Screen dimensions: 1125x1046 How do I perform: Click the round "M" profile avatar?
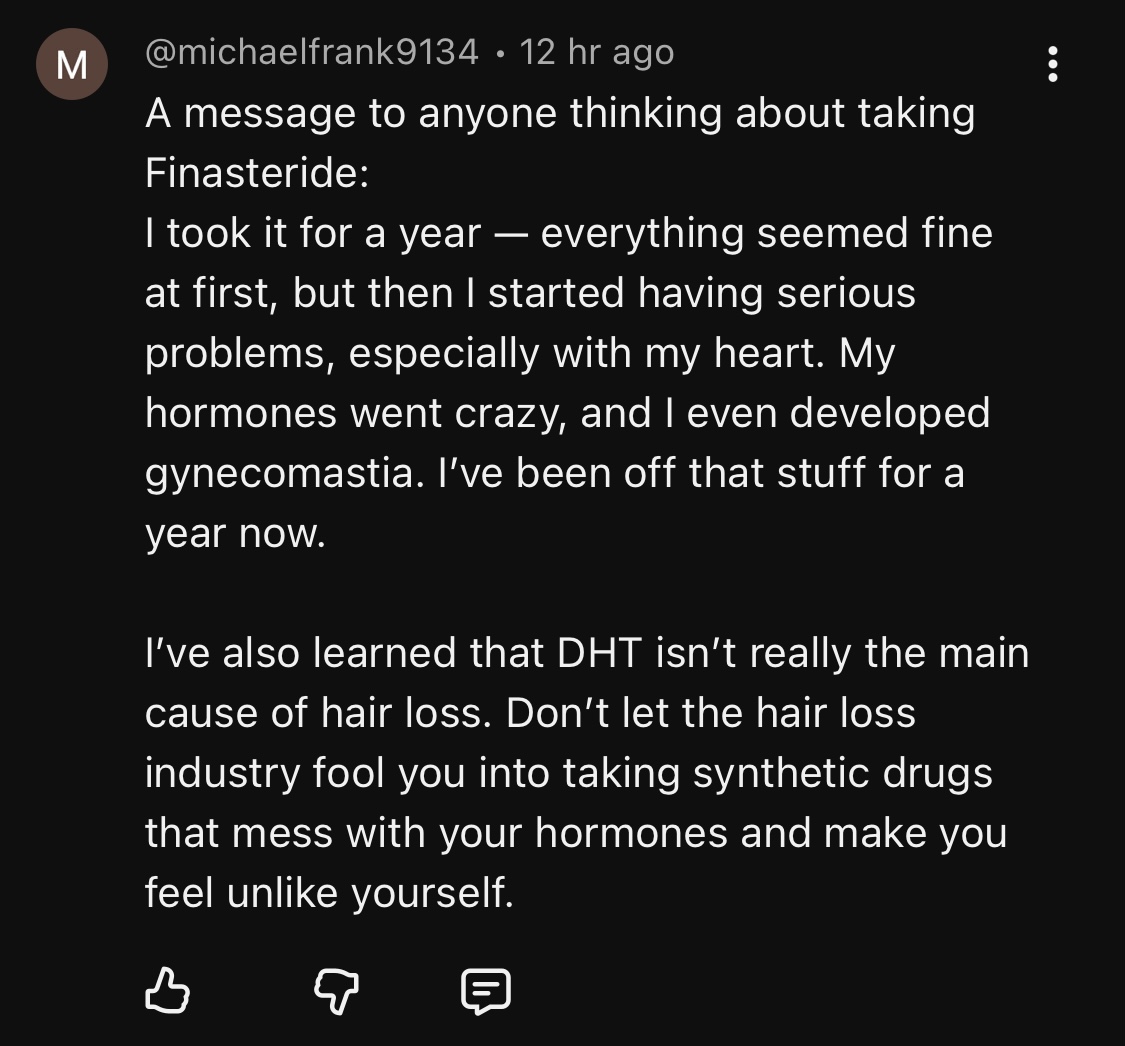[x=72, y=65]
